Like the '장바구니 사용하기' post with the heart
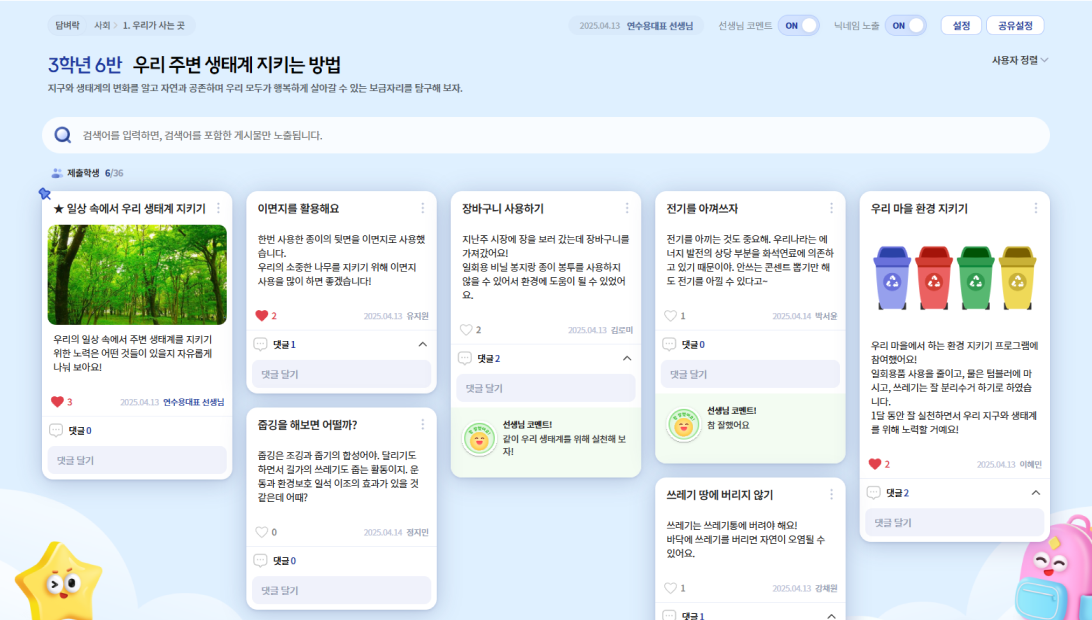This screenshot has height=620, width=1092. tap(466, 330)
